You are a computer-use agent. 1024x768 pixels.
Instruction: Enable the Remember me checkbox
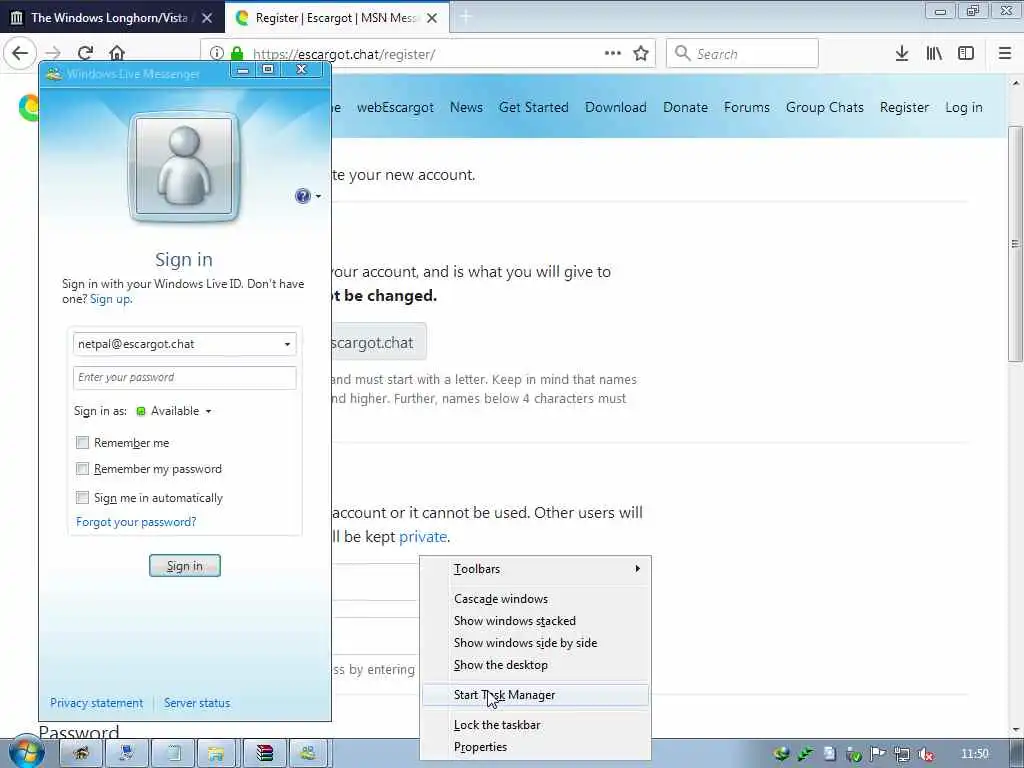(x=82, y=443)
